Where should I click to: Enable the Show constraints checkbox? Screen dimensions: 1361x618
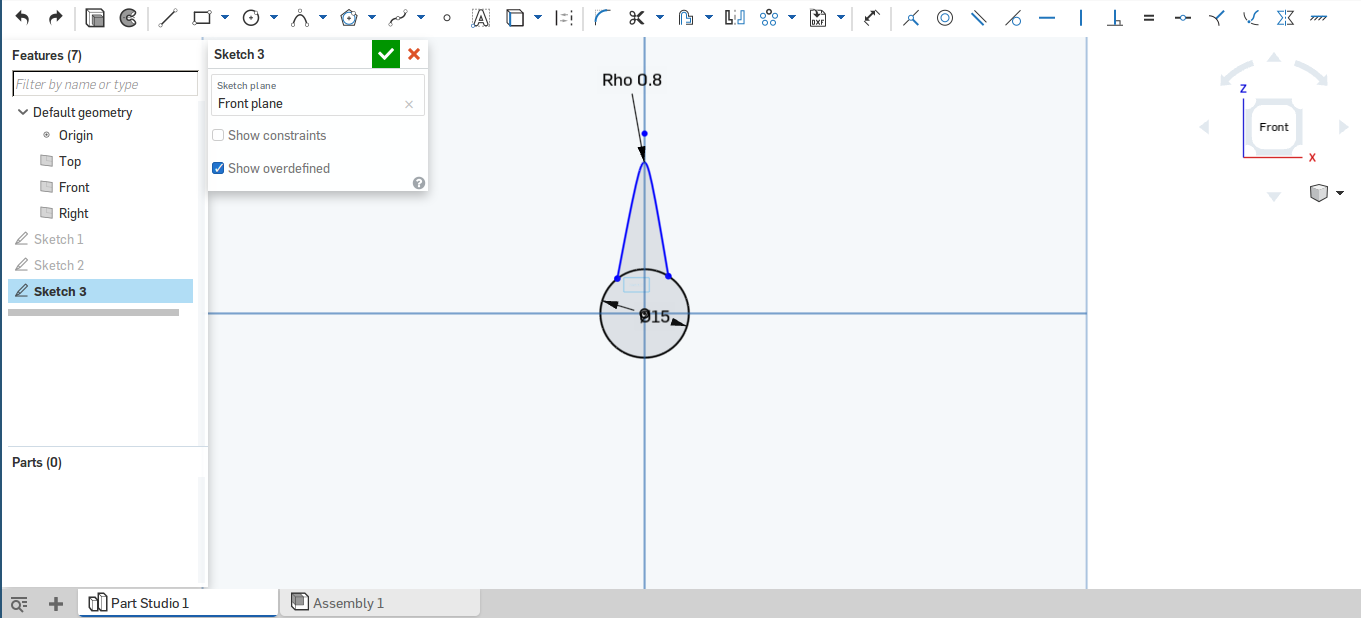click(x=218, y=135)
